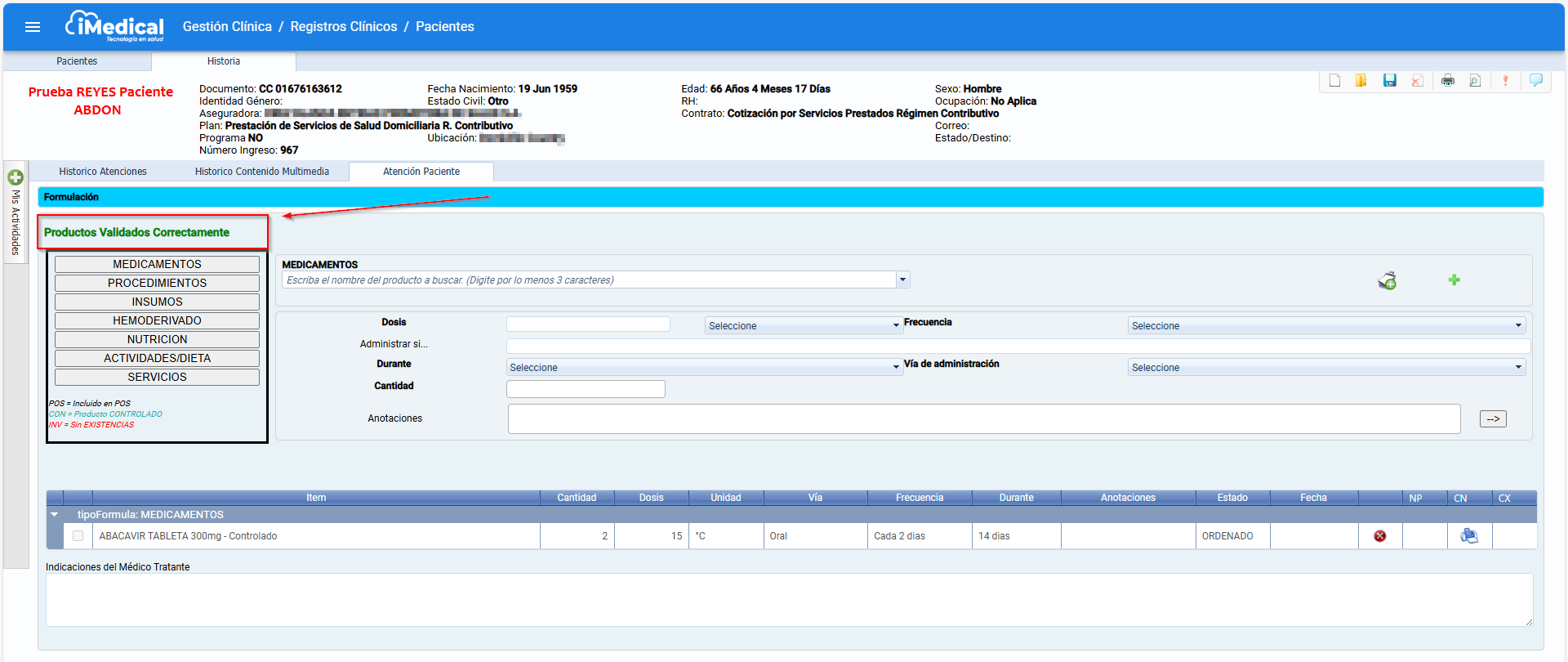Viewport: 1568px width, 662px height.
Task: Click the Cantidad input field
Action: tap(586, 389)
